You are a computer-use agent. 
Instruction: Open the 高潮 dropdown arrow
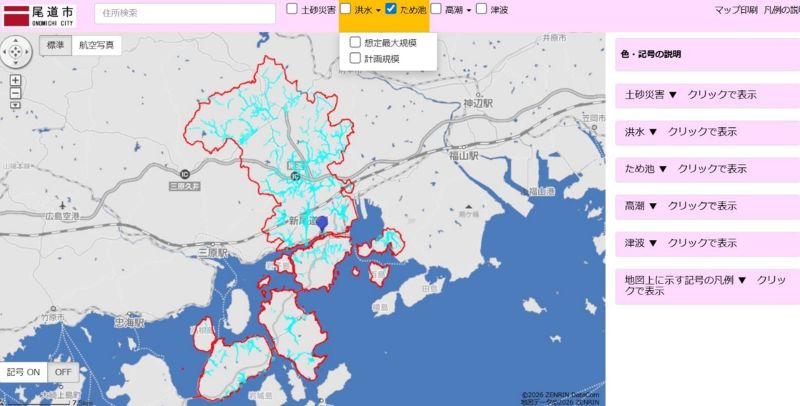click(468, 10)
